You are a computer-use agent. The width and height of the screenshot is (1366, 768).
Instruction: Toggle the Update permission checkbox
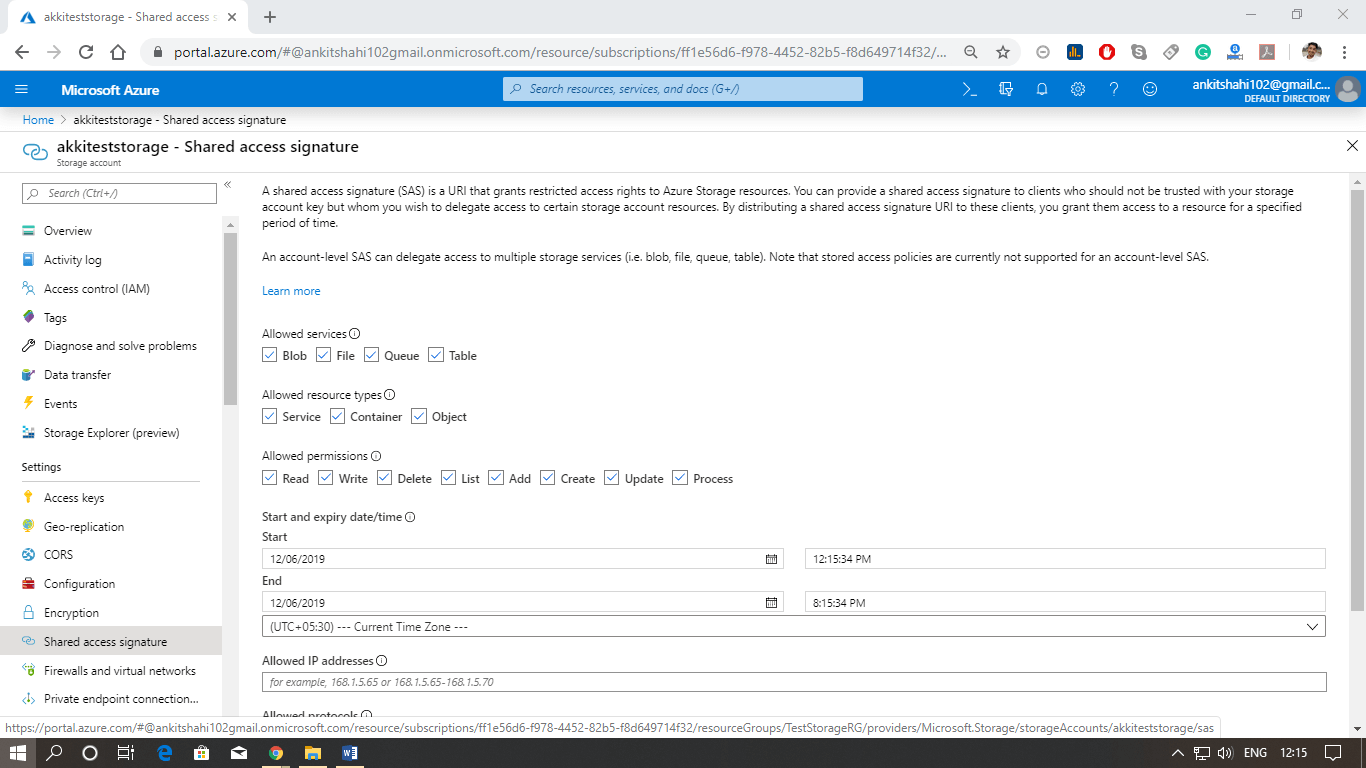612,478
